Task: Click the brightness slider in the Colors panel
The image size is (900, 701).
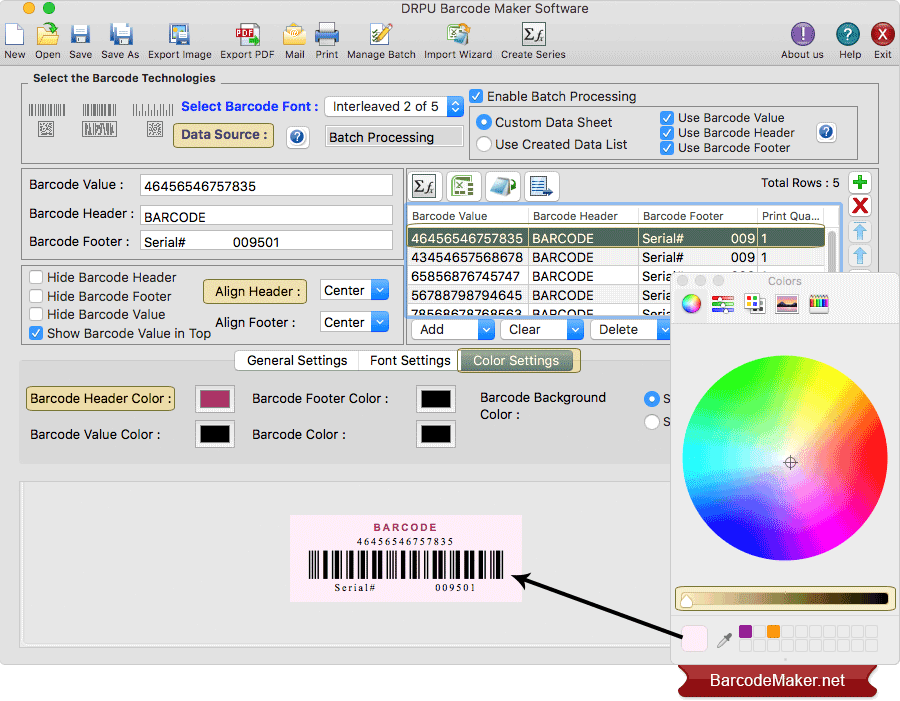Action: (x=785, y=598)
